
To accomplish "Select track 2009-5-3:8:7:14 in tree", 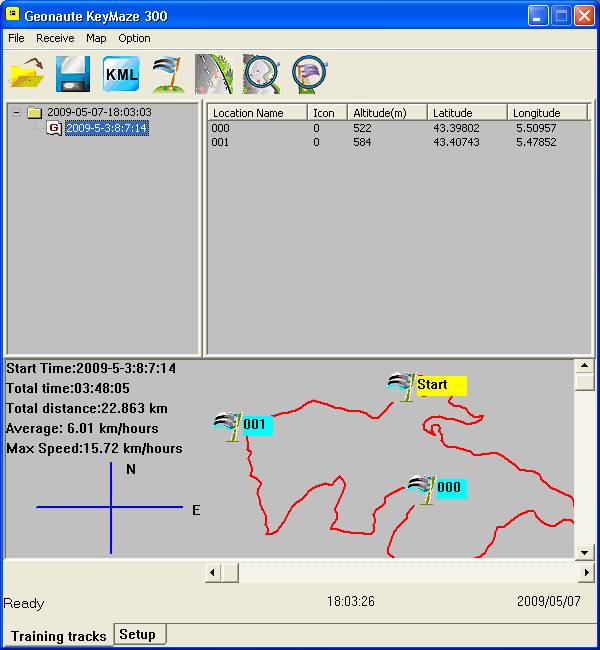I will click(107, 128).
